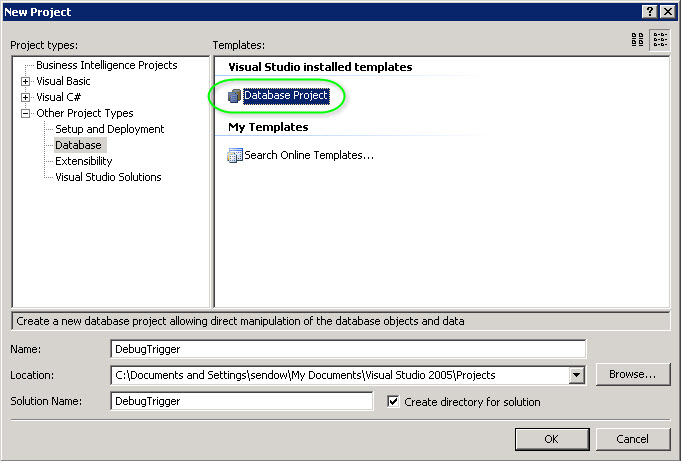The width and height of the screenshot is (681, 461).
Task: Click the OK button
Action: click(552, 439)
